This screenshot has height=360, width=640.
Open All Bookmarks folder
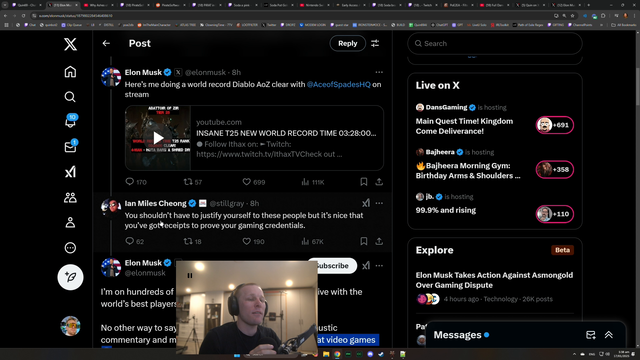tap(622, 25)
